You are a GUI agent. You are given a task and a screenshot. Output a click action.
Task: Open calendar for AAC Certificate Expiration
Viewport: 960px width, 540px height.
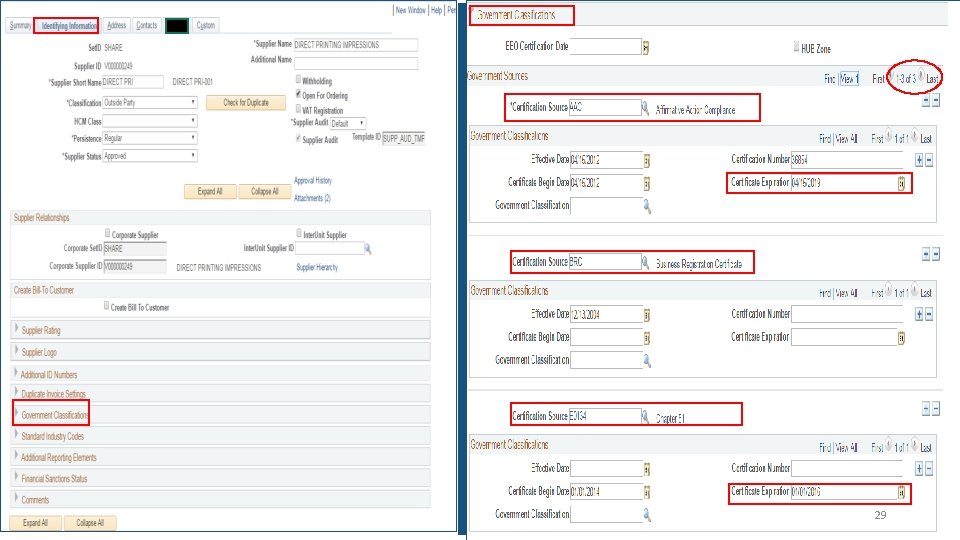tap(901, 183)
